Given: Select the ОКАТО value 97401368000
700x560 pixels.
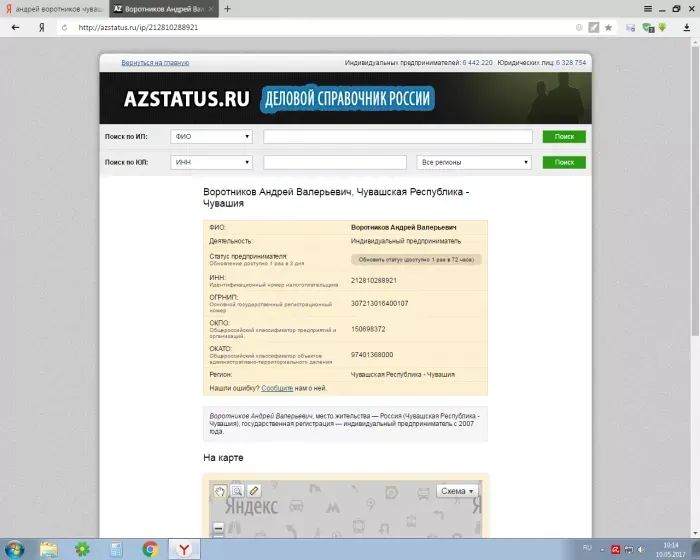Looking at the screenshot, I should 372,355.
